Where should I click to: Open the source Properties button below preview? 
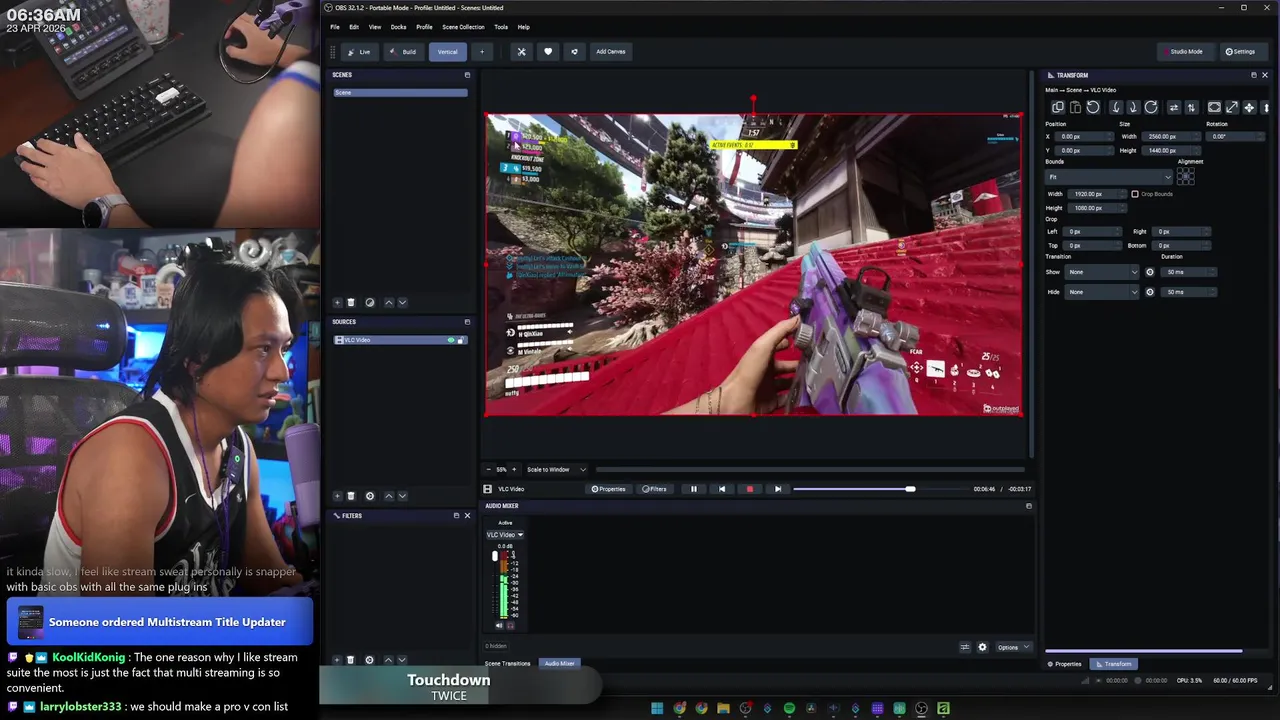point(608,489)
